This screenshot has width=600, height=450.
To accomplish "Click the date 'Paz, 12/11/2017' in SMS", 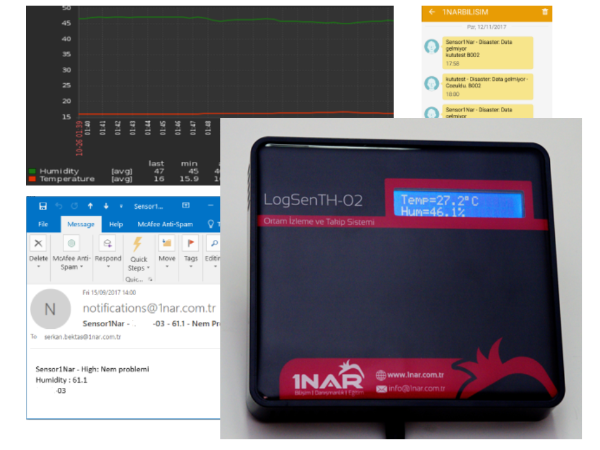I will 486,27.
